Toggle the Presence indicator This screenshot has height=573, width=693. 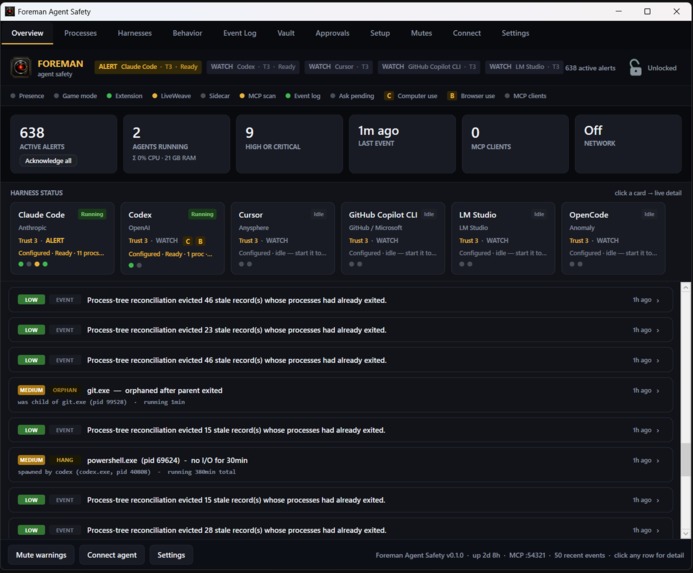click(27, 96)
